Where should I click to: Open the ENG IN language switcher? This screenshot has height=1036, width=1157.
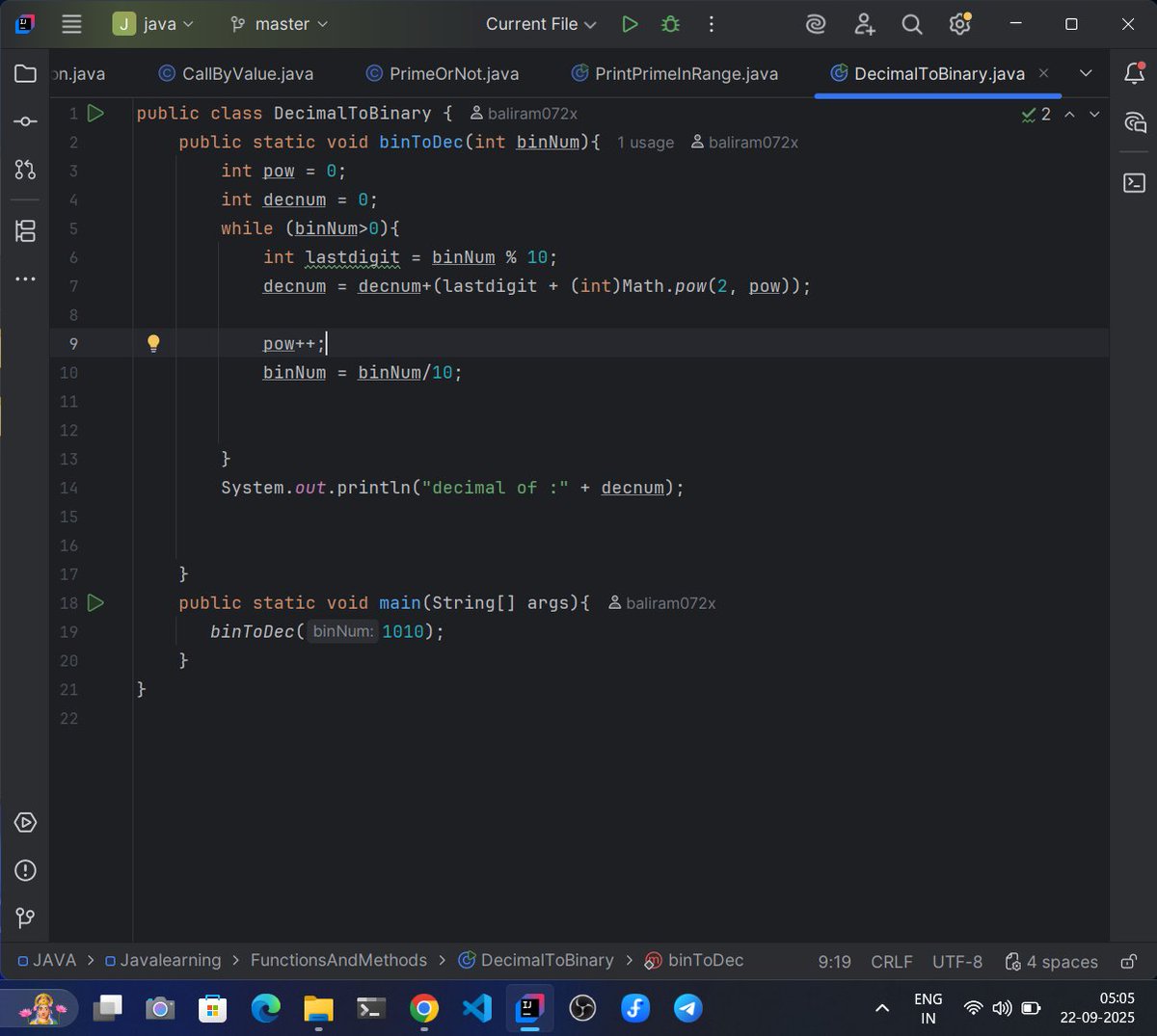[x=928, y=1009]
